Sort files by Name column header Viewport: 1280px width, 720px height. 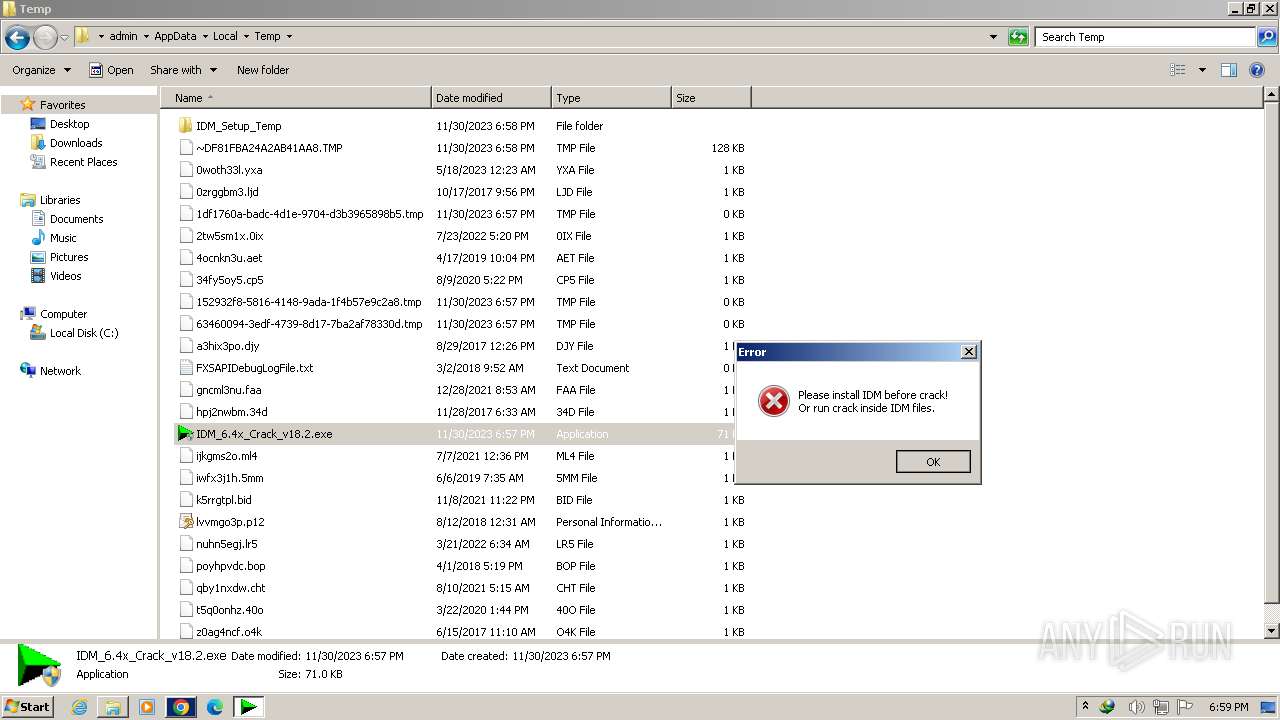click(x=296, y=98)
